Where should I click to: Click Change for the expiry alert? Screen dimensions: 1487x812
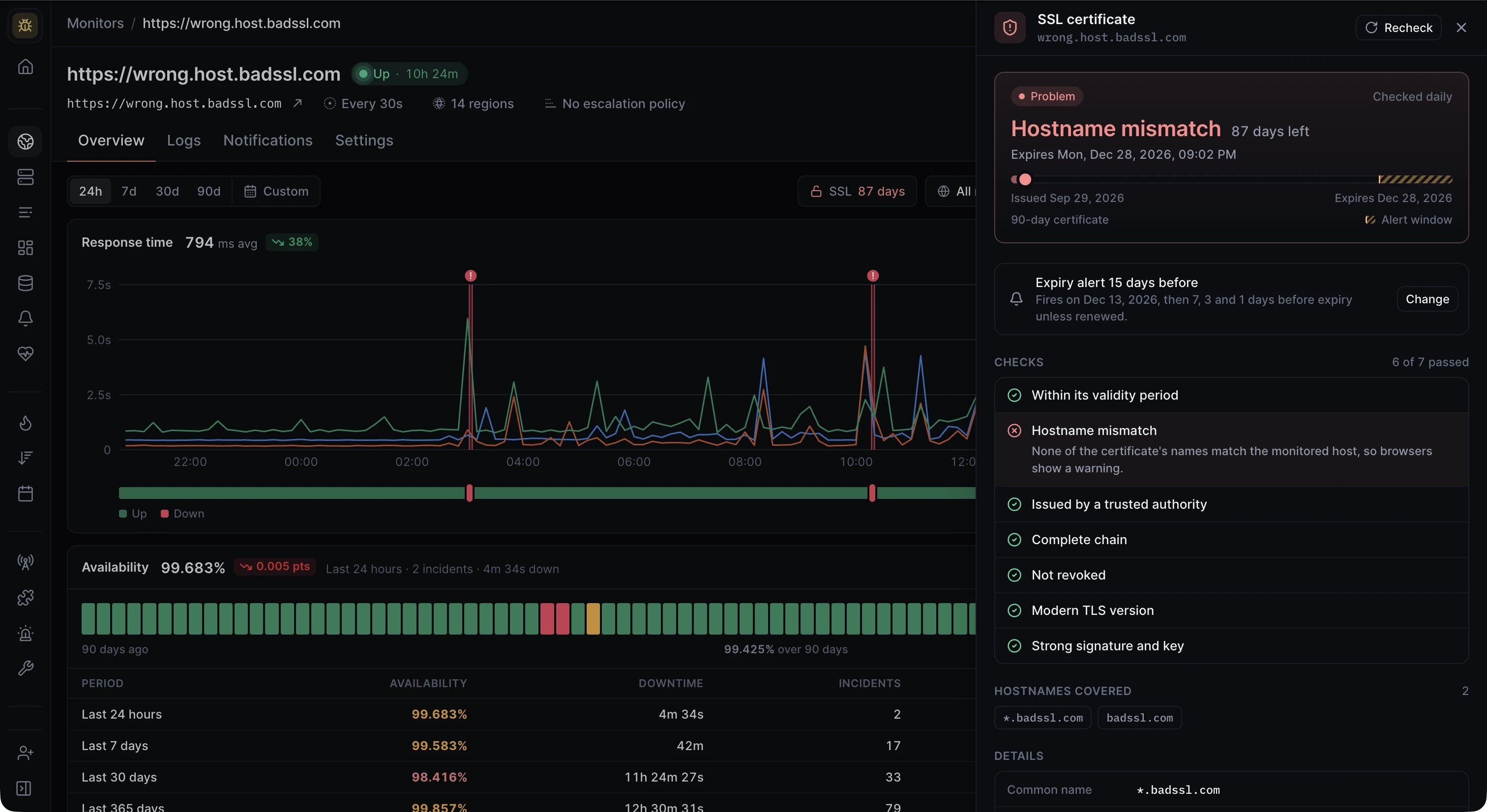[x=1427, y=299]
